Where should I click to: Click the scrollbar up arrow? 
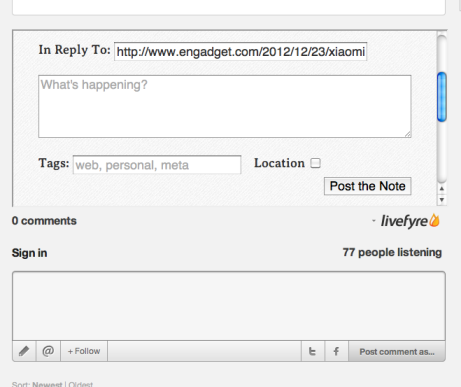tap(442, 189)
